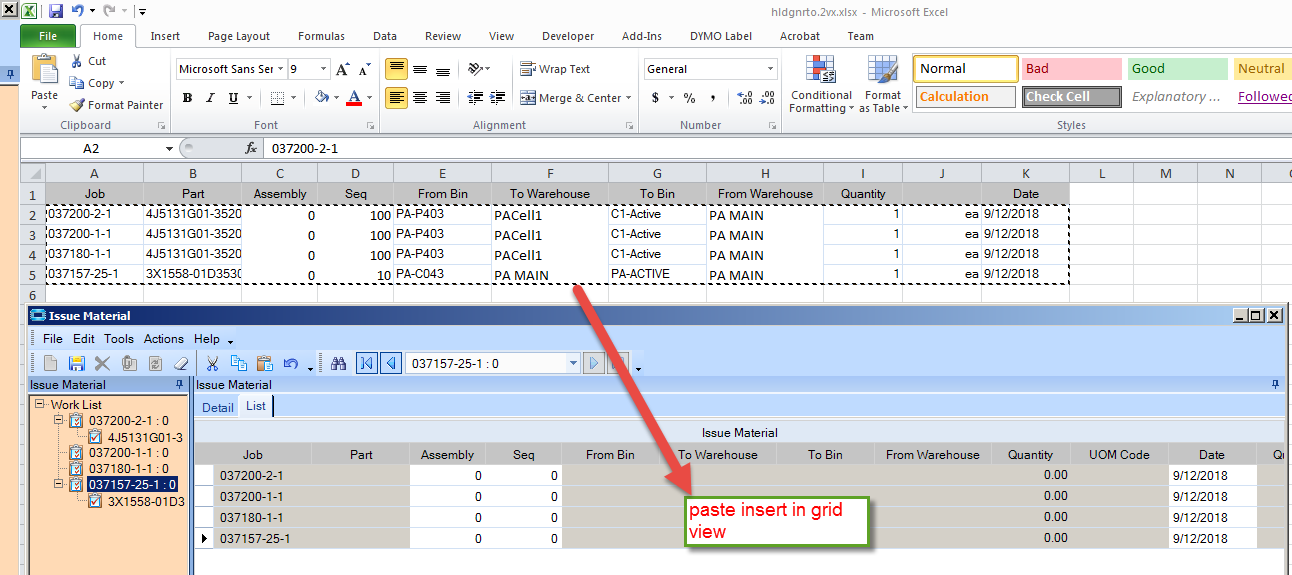Click the Increase Decimal icon
This screenshot has height=575, width=1292.
coord(744,98)
